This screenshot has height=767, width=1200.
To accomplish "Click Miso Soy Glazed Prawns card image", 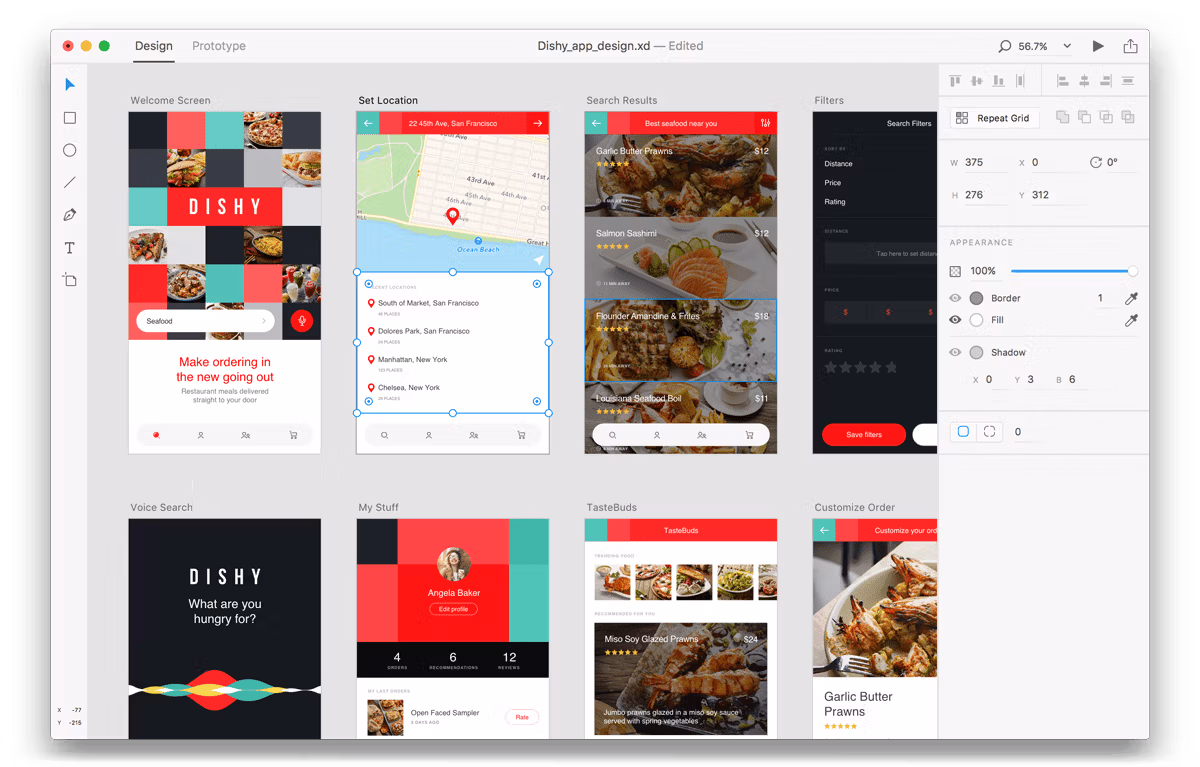I will pos(680,679).
